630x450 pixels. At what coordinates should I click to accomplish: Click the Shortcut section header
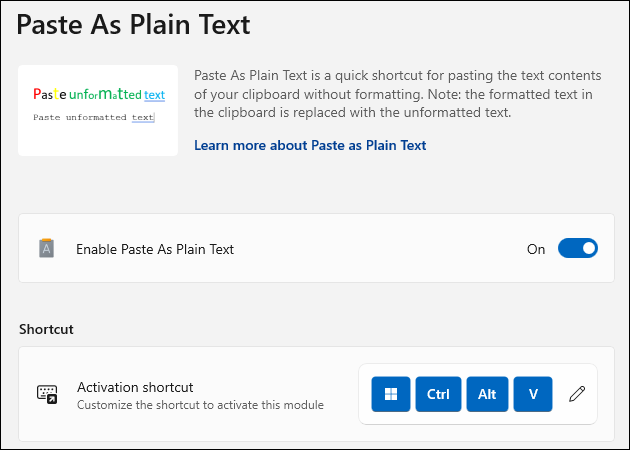pyautogui.click(x=46, y=329)
